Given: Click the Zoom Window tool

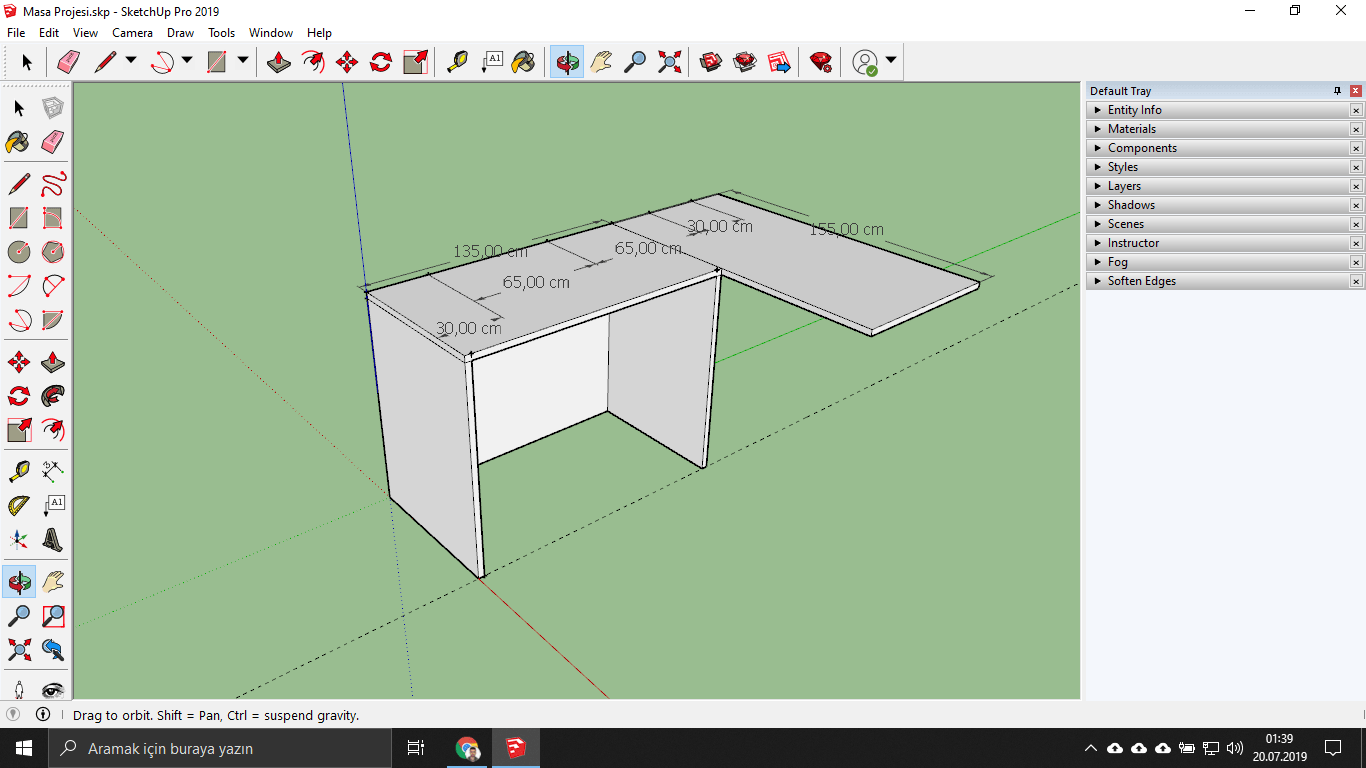Looking at the screenshot, I should (53, 616).
